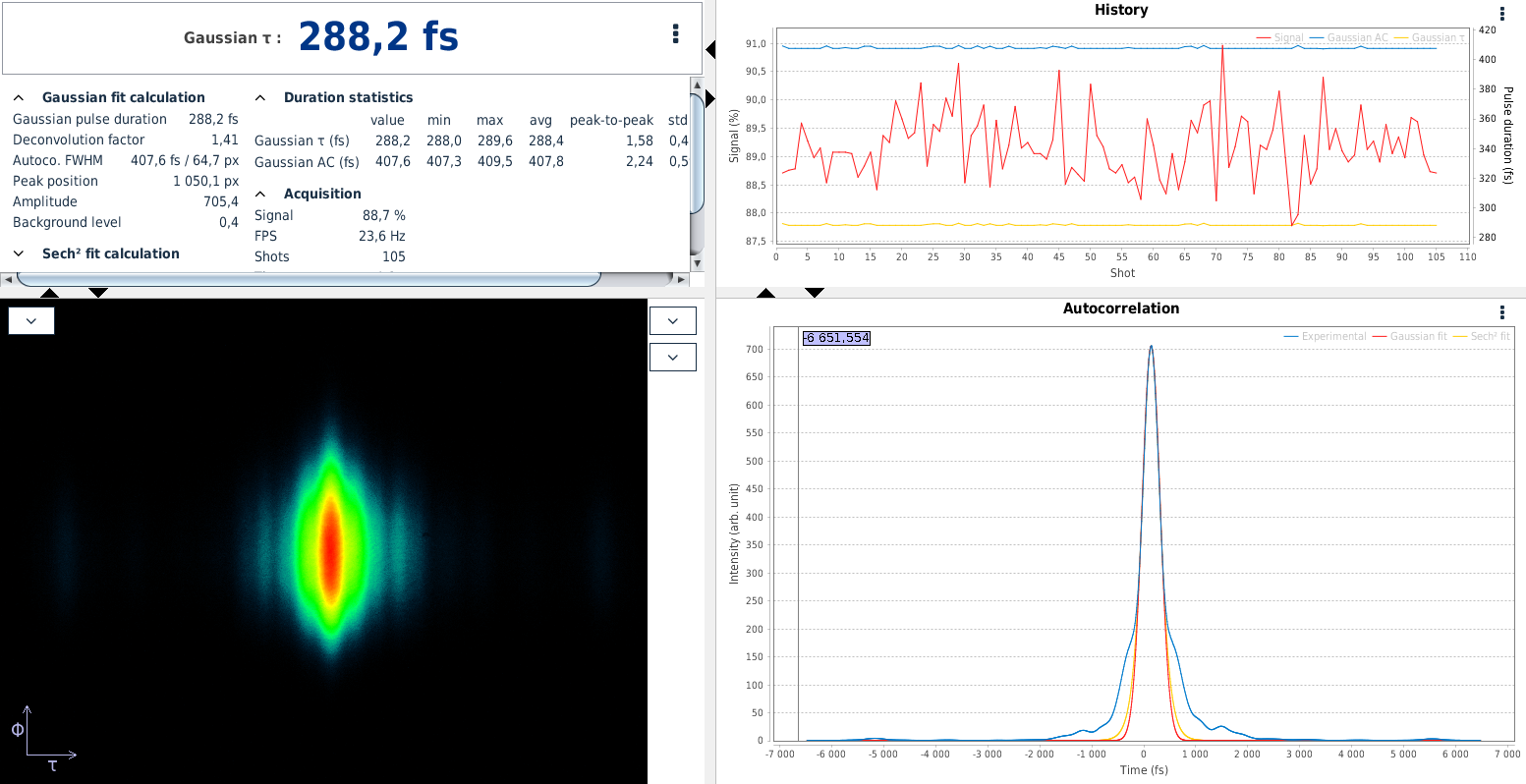Click the down triangle above the camera image
This screenshot has height=784, width=1526.
pyautogui.click(x=98, y=292)
